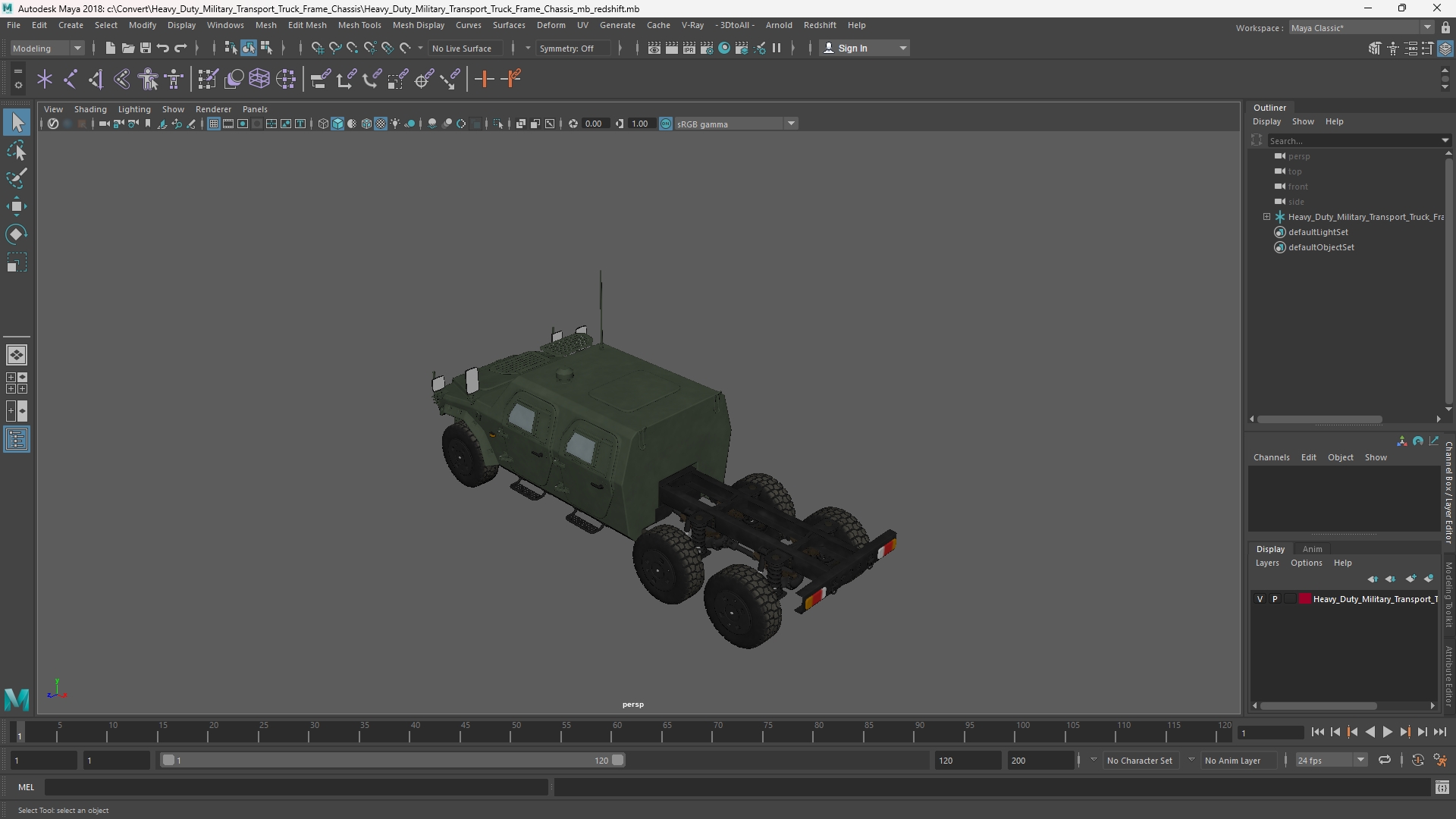
Task: Enable Snap to Grids magnet icon
Action: pos(317,48)
